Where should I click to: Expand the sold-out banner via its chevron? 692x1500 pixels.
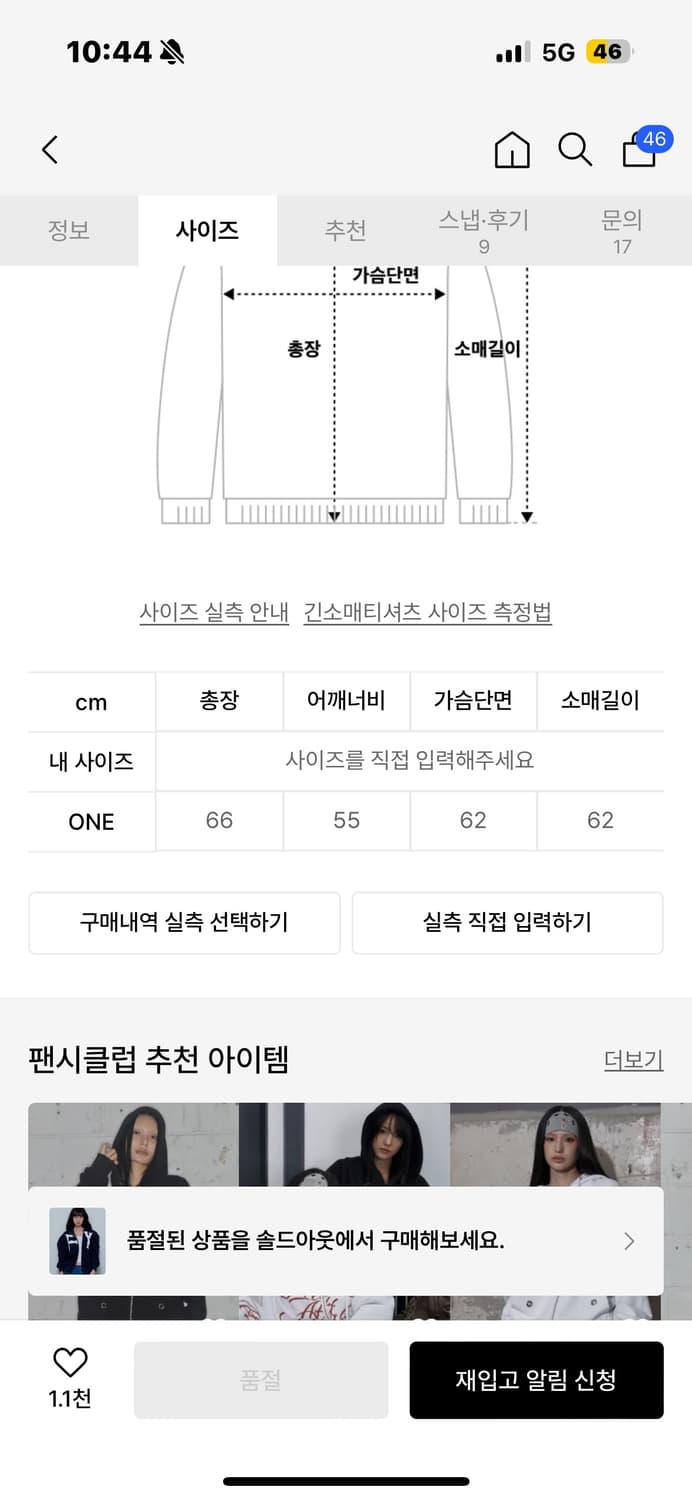tap(630, 1241)
